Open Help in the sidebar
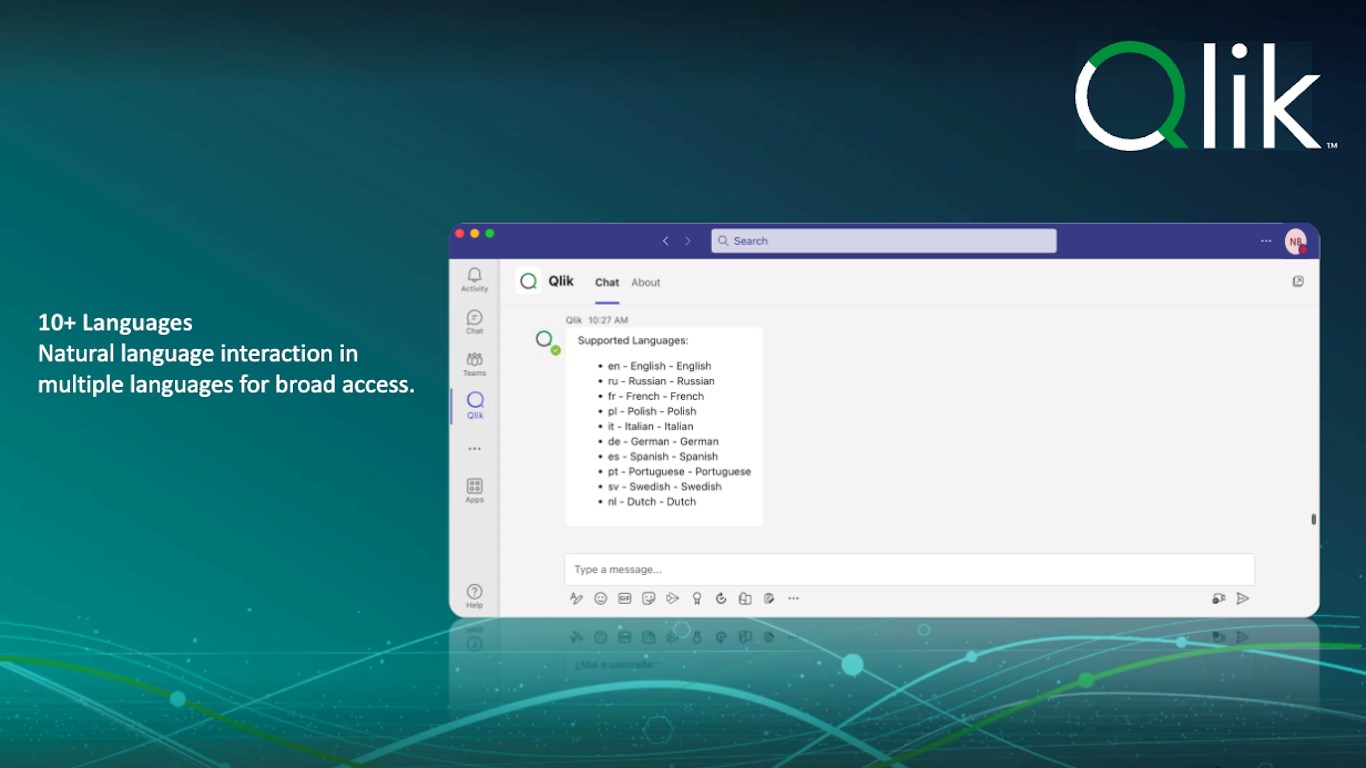The height and width of the screenshot is (768, 1366). [474, 596]
